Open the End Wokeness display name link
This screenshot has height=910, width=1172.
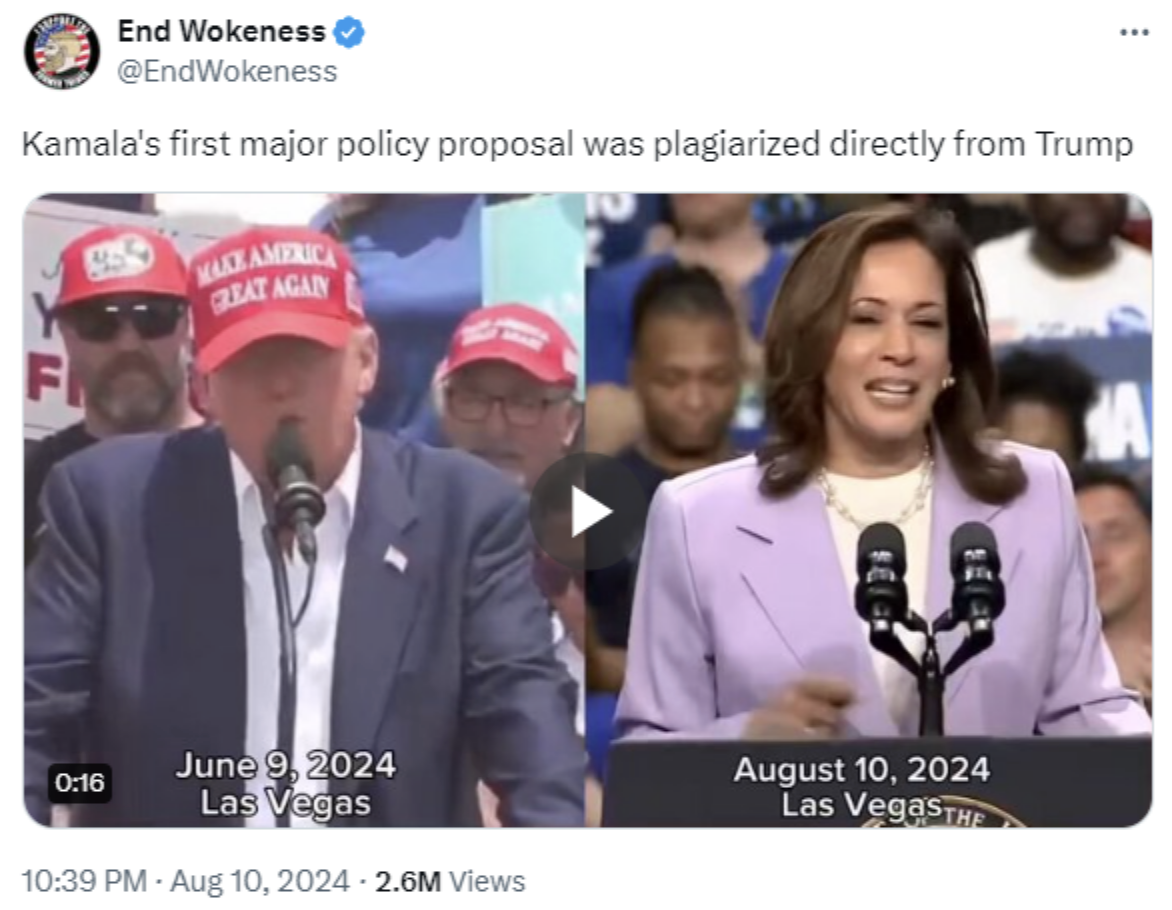coord(221,31)
